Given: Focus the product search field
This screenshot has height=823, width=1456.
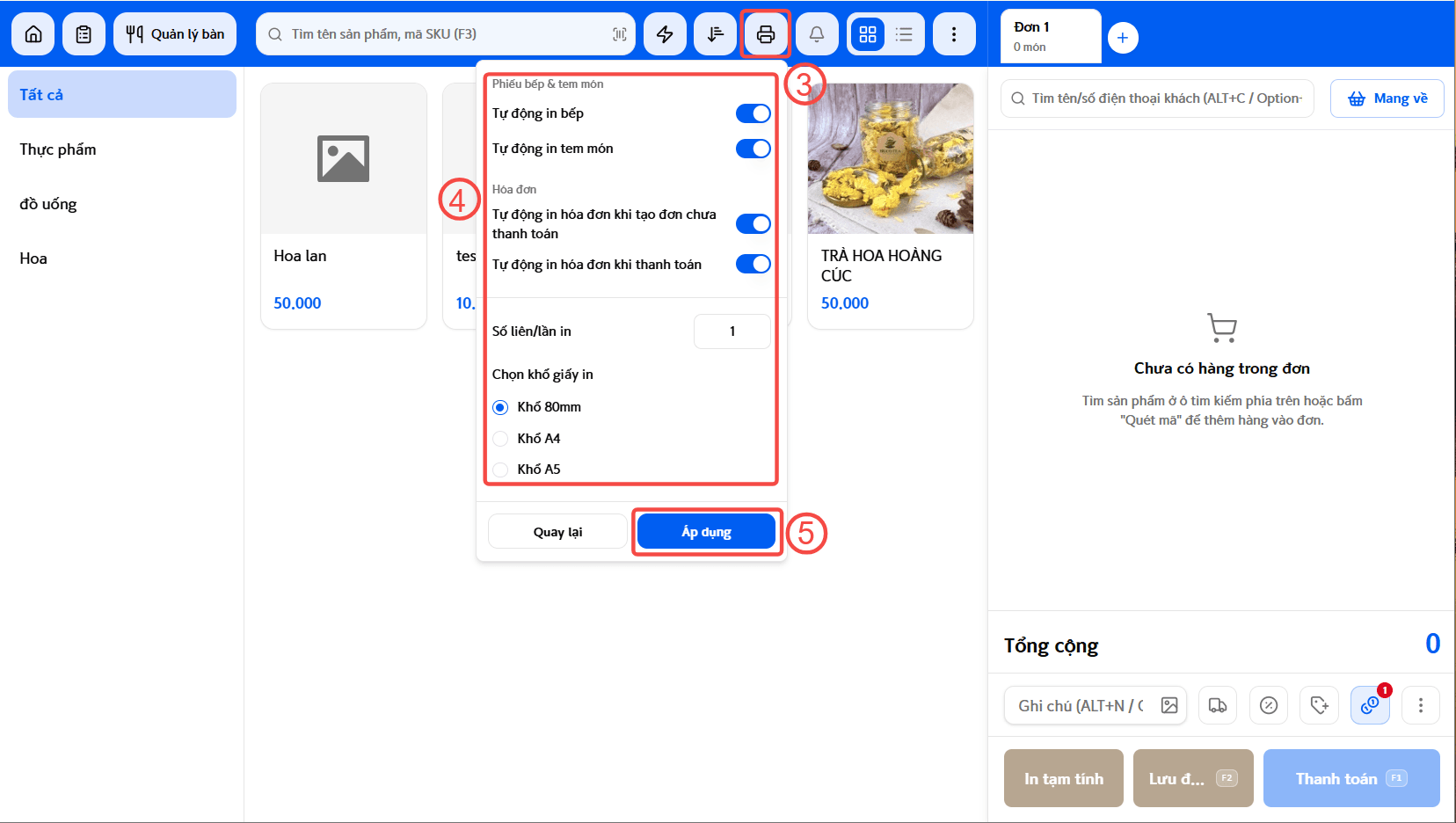Looking at the screenshot, I should point(446,34).
